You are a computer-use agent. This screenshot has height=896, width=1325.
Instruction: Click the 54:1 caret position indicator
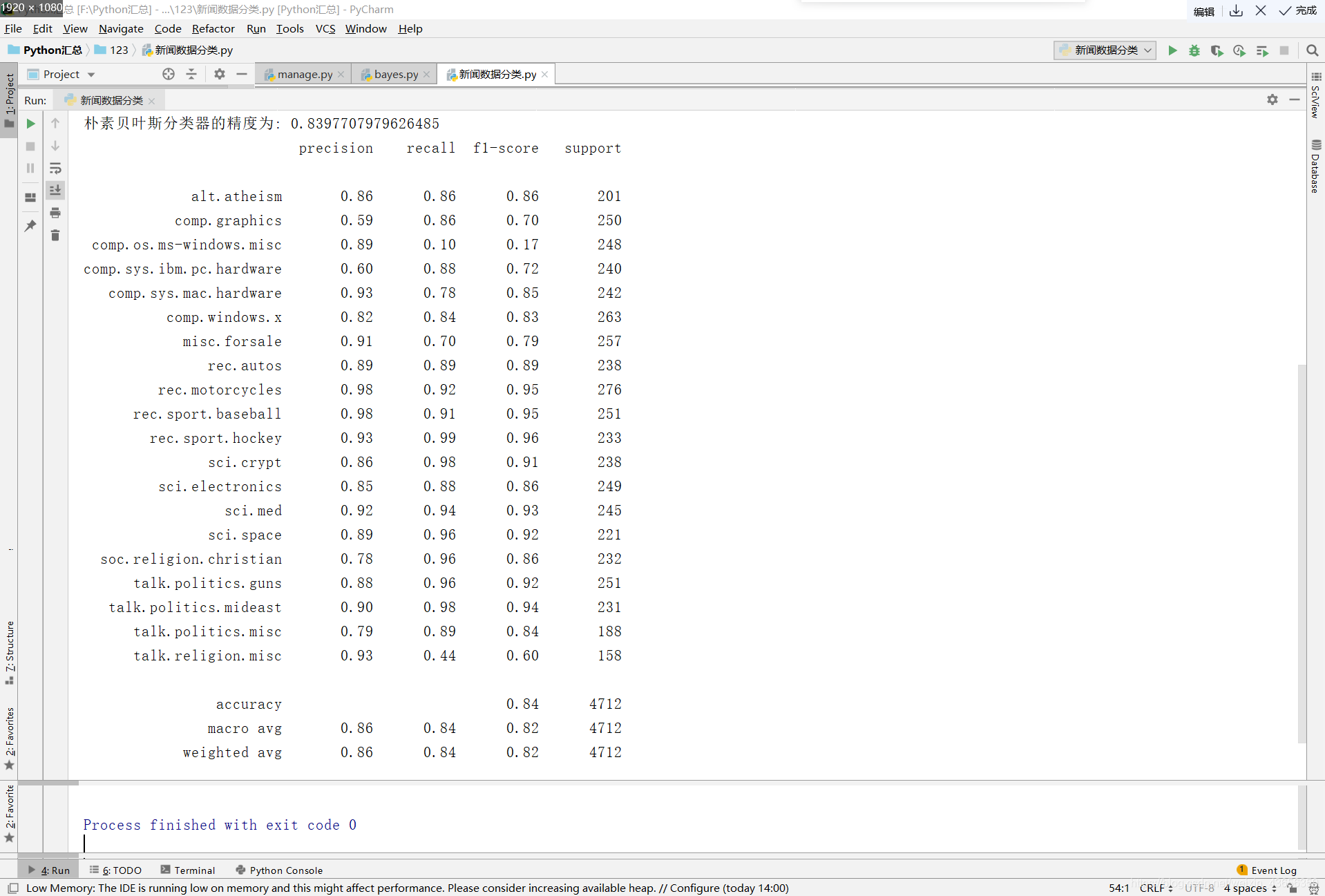[1118, 888]
